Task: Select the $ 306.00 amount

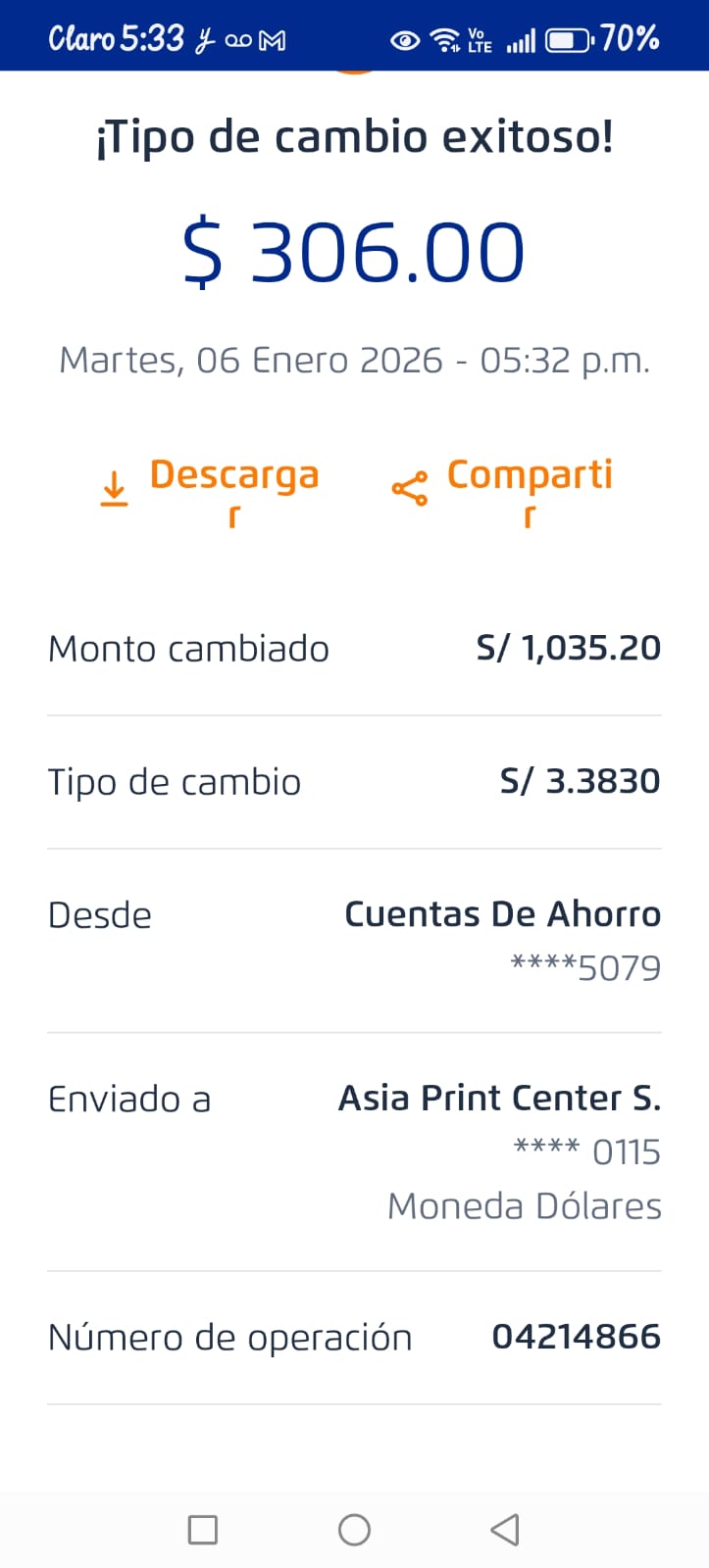Action: (x=354, y=253)
